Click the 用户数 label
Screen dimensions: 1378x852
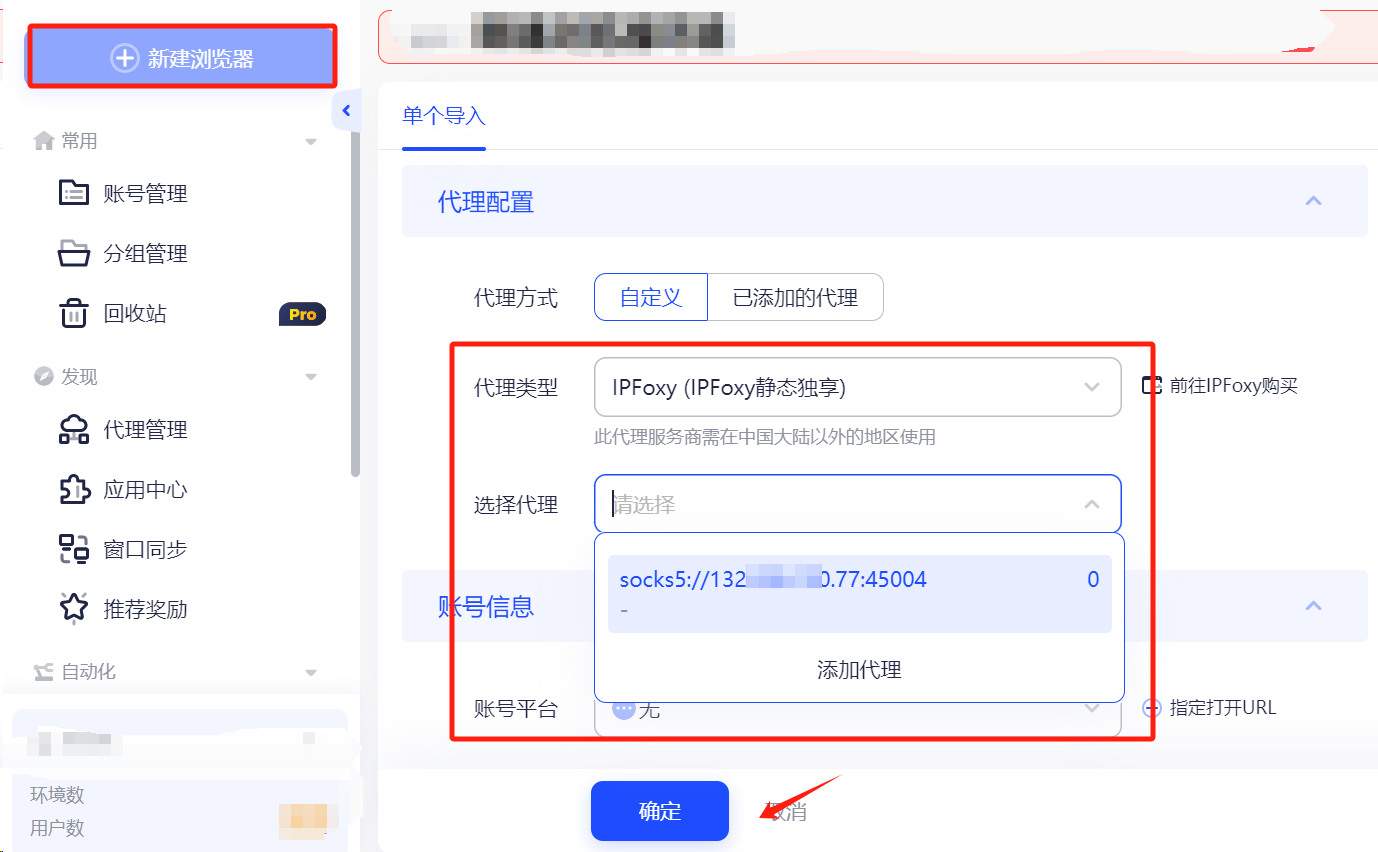tap(57, 828)
